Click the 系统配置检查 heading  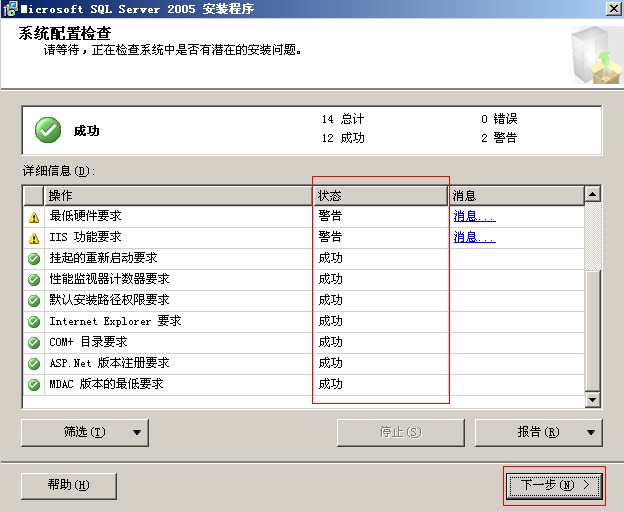pyautogui.click(x=65, y=33)
